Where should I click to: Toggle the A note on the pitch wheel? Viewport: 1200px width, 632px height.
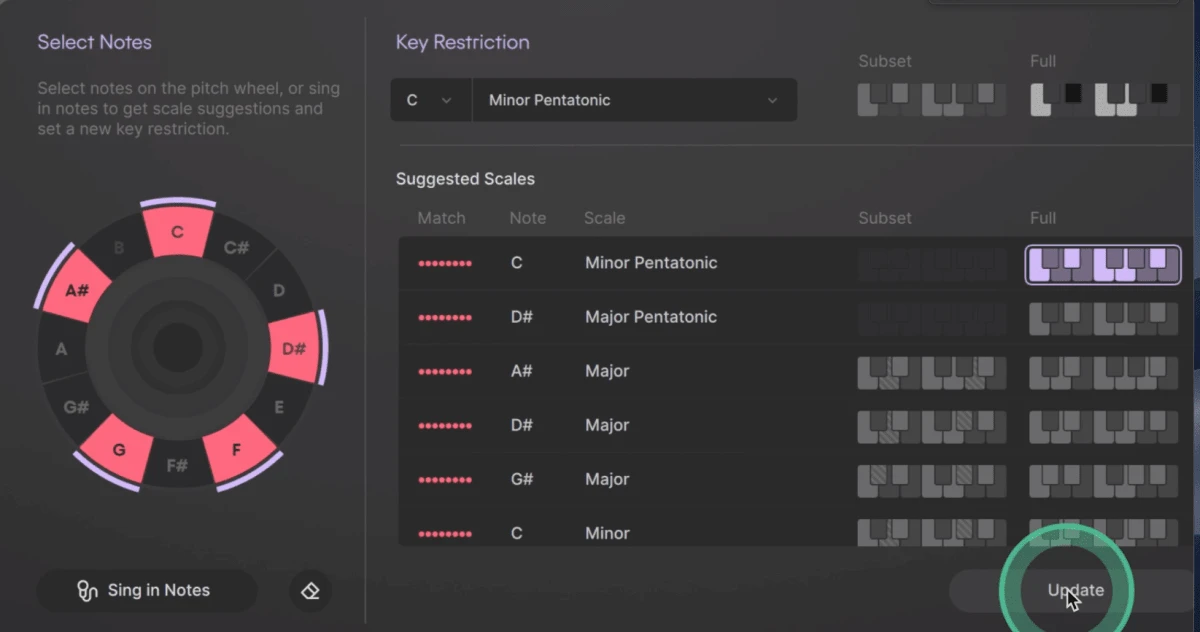click(x=61, y=349)
